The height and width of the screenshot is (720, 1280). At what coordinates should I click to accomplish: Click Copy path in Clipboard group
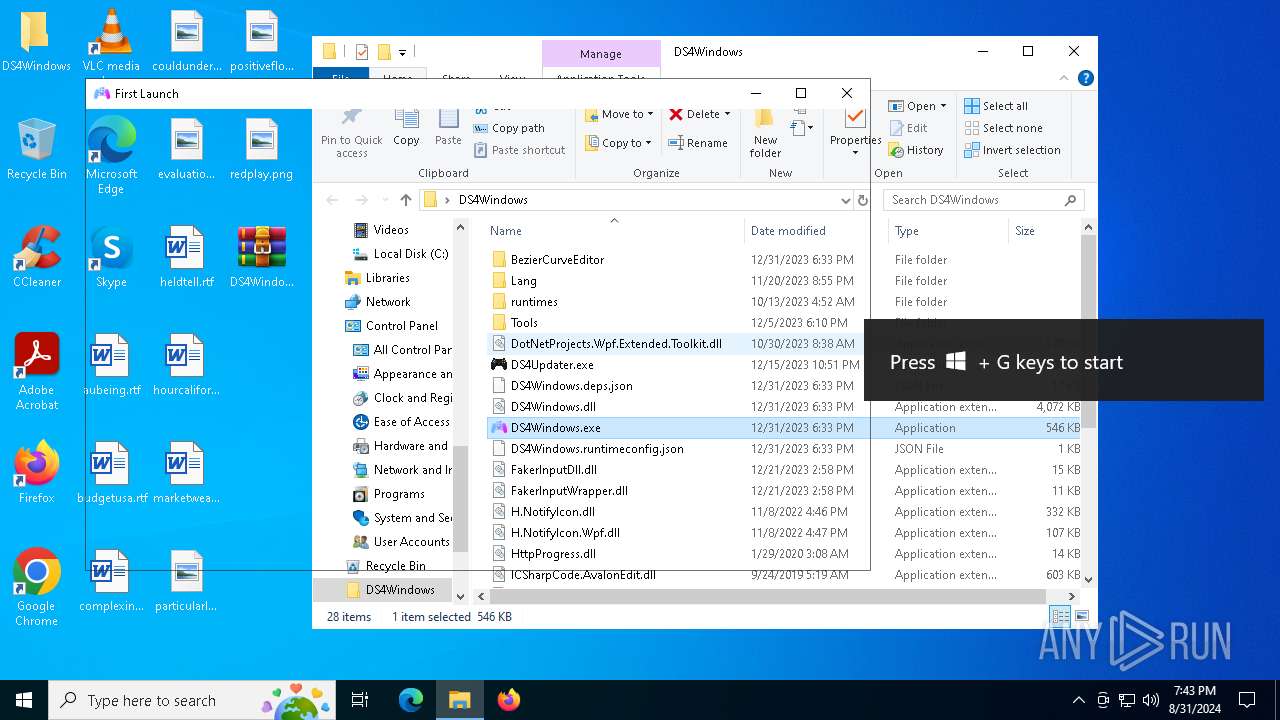pyautogui.click(x=510, y=128)
